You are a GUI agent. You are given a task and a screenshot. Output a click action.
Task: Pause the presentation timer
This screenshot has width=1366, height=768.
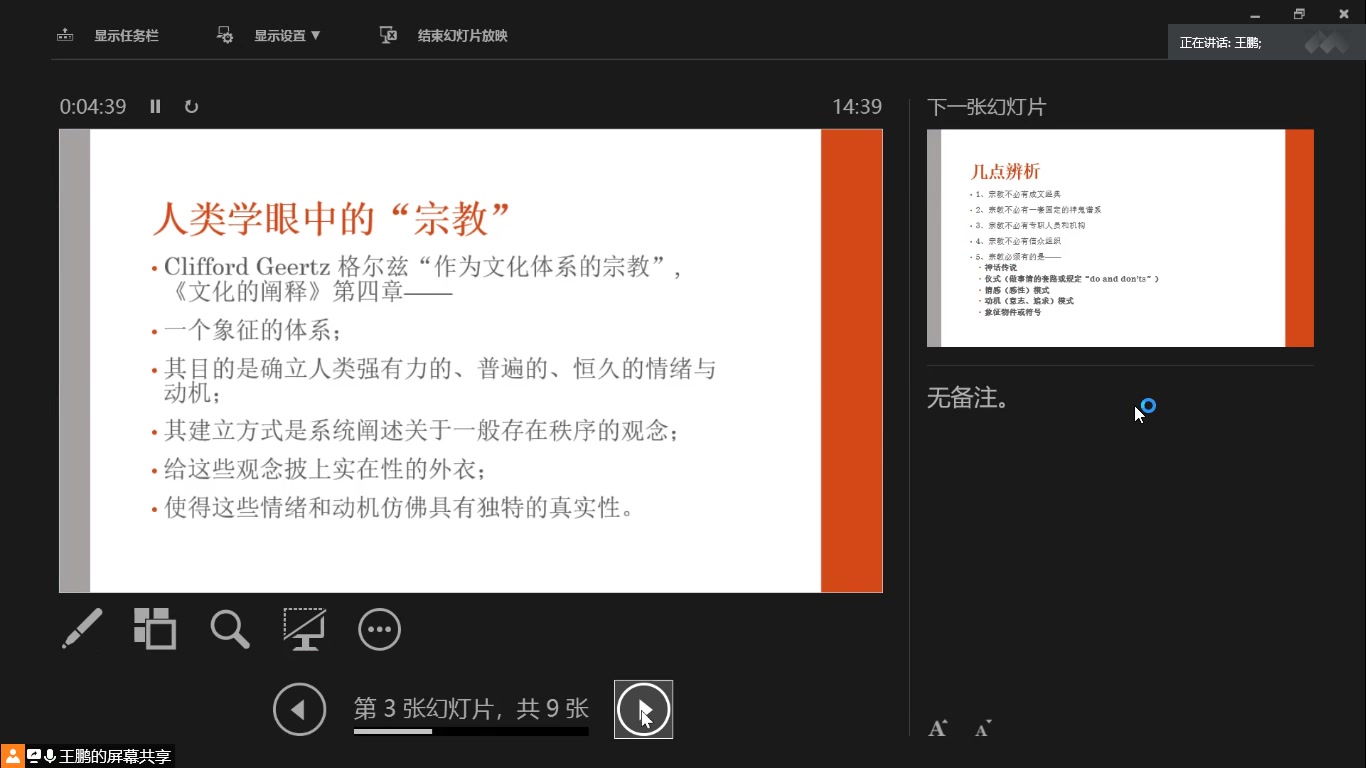click(155, 106)
